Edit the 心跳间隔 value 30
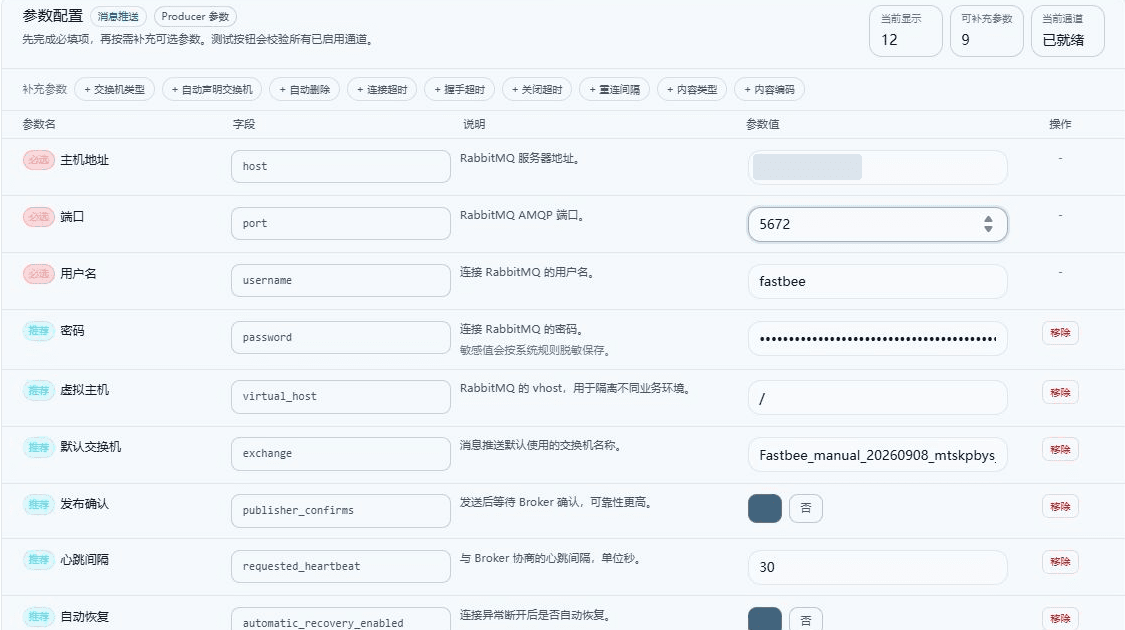1125x630 pixels. tap(877, 567)
